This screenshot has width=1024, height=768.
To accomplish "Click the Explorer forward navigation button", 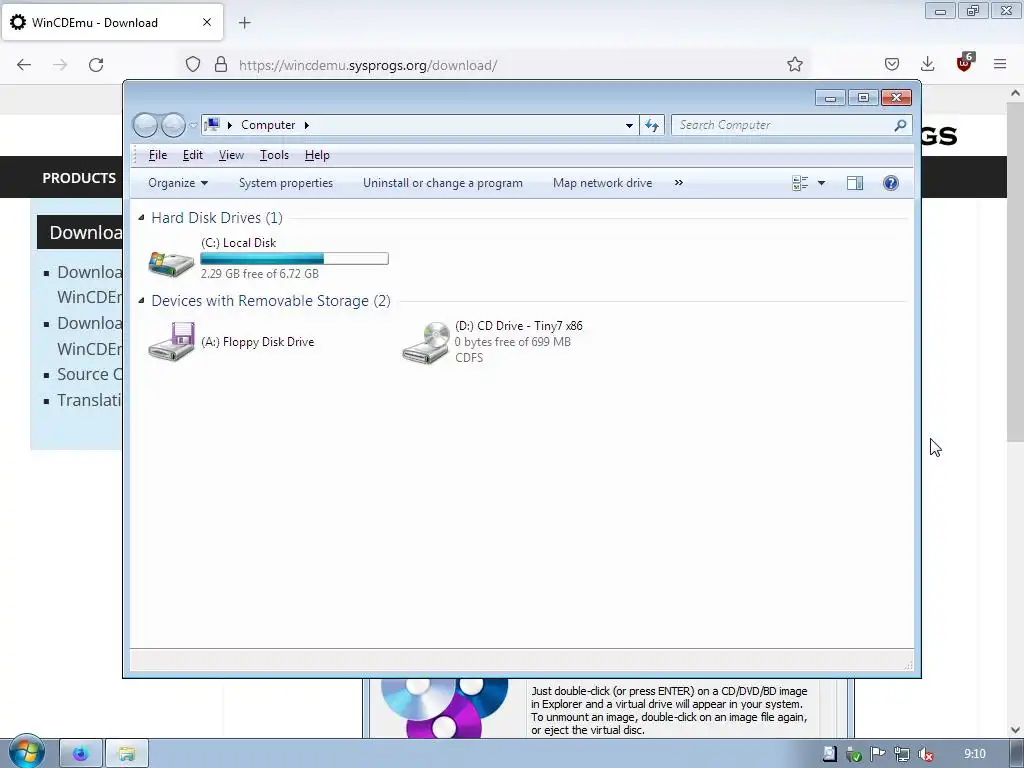I will click(173, 125).
